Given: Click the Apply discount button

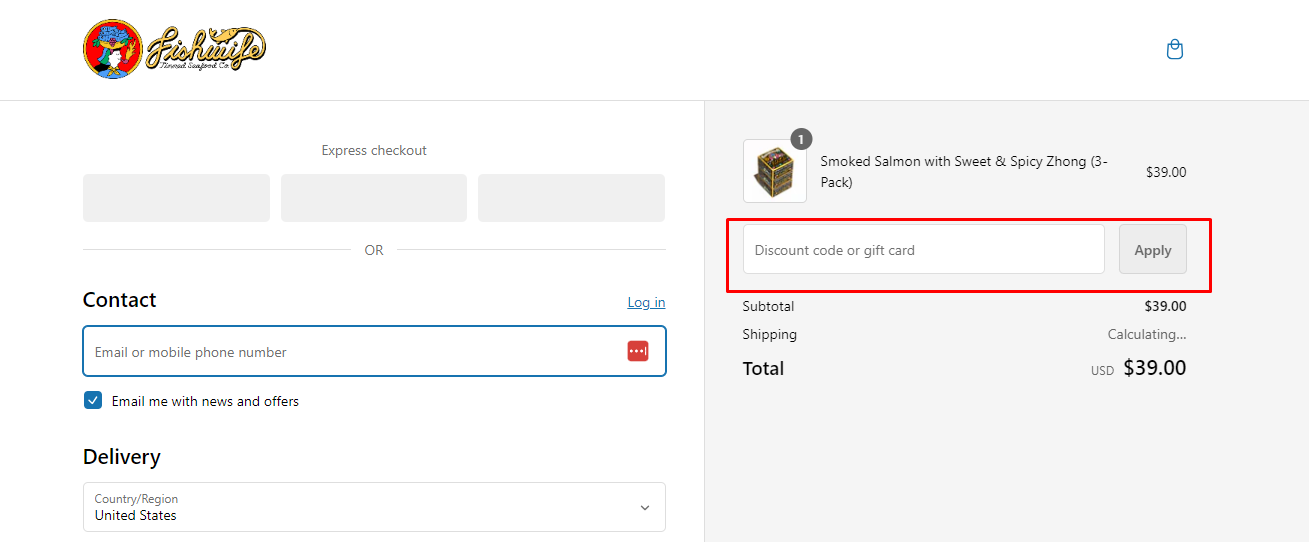Looking at the screenshot, I should pos(1153,249).
